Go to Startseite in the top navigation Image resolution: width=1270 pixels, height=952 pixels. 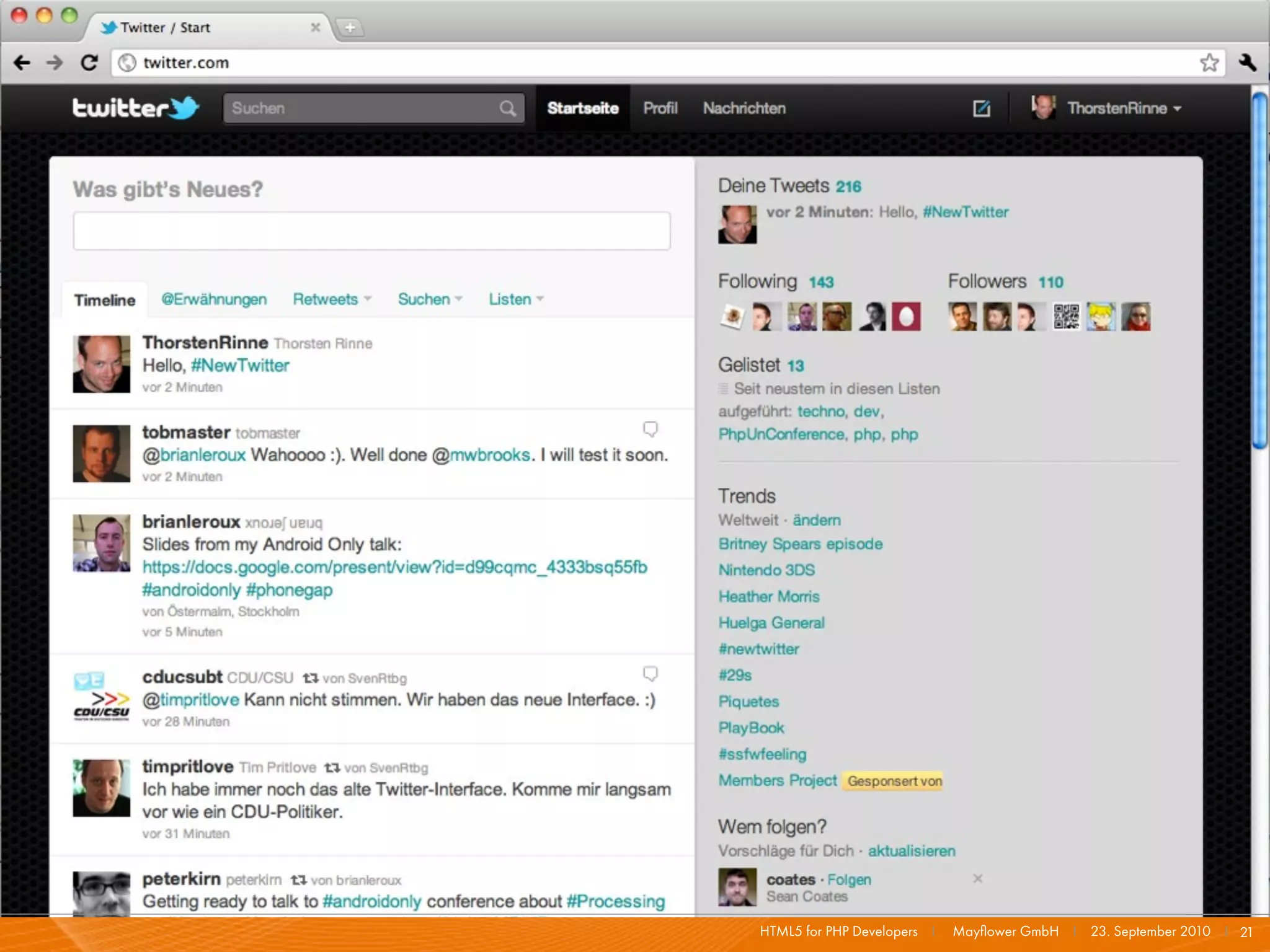[x=583, y=108]
